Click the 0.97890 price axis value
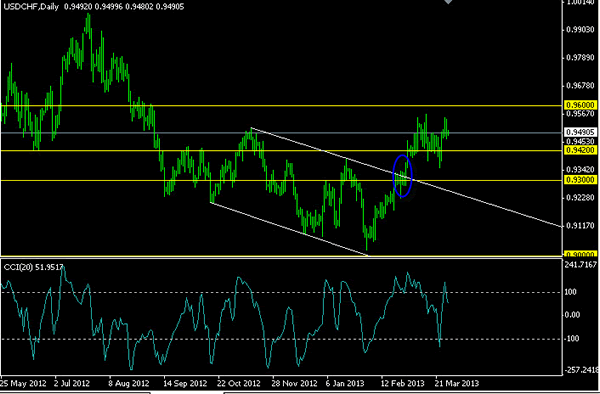This screenshot has width=600, height=394. tap(580, 58)
